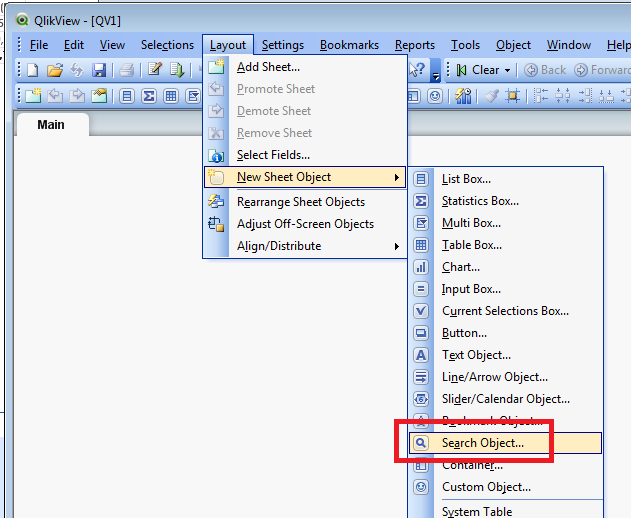This screenshot has width=631, height=518.
Task: Click the Create Statistics Box sigma icon
Action: click(x=149, y=96)
